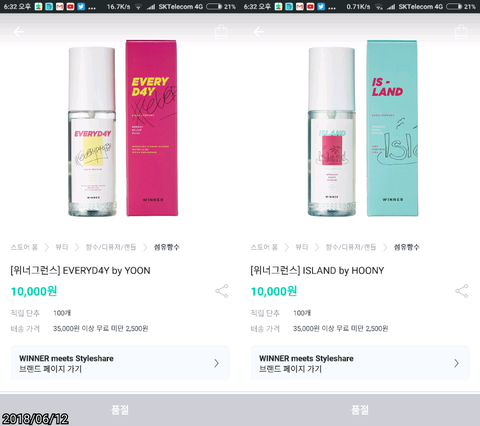Image resolution: width=480 pixels, height=426 pixels.
Task: Open shopping bag icon on ISLAND page
Action: point(461,32)
